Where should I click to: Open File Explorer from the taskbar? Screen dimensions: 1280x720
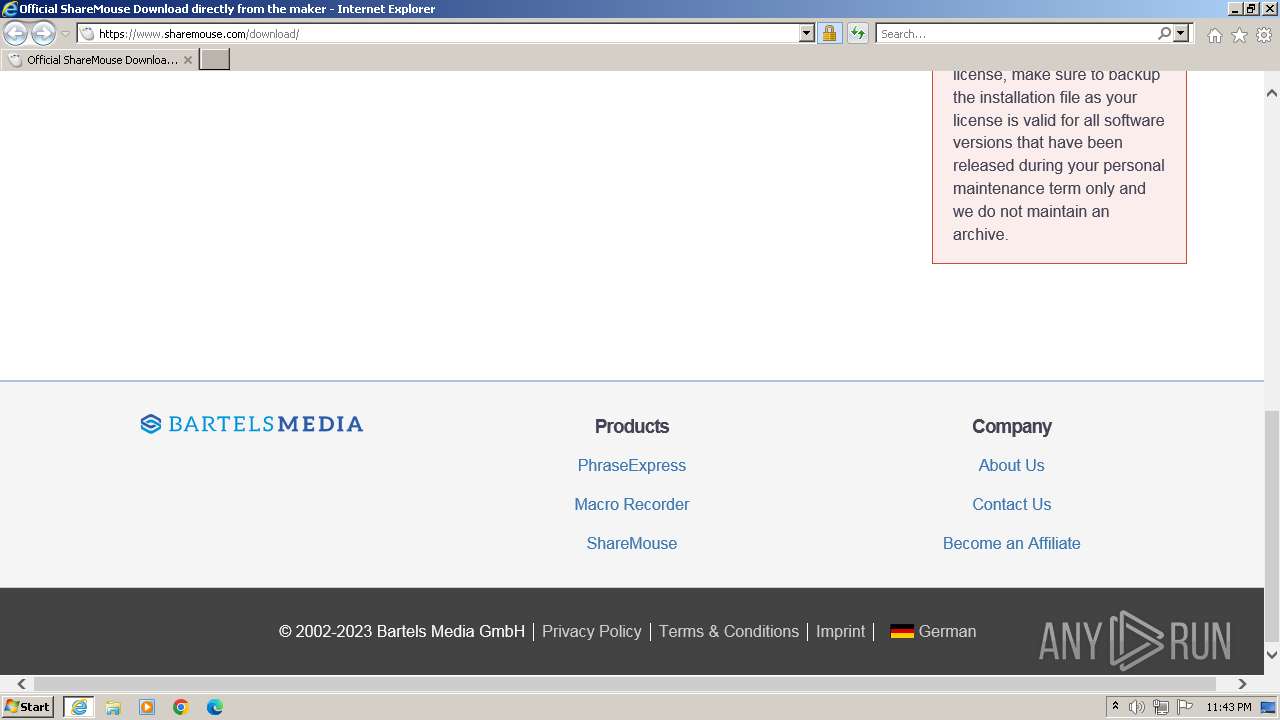point(113,707)
